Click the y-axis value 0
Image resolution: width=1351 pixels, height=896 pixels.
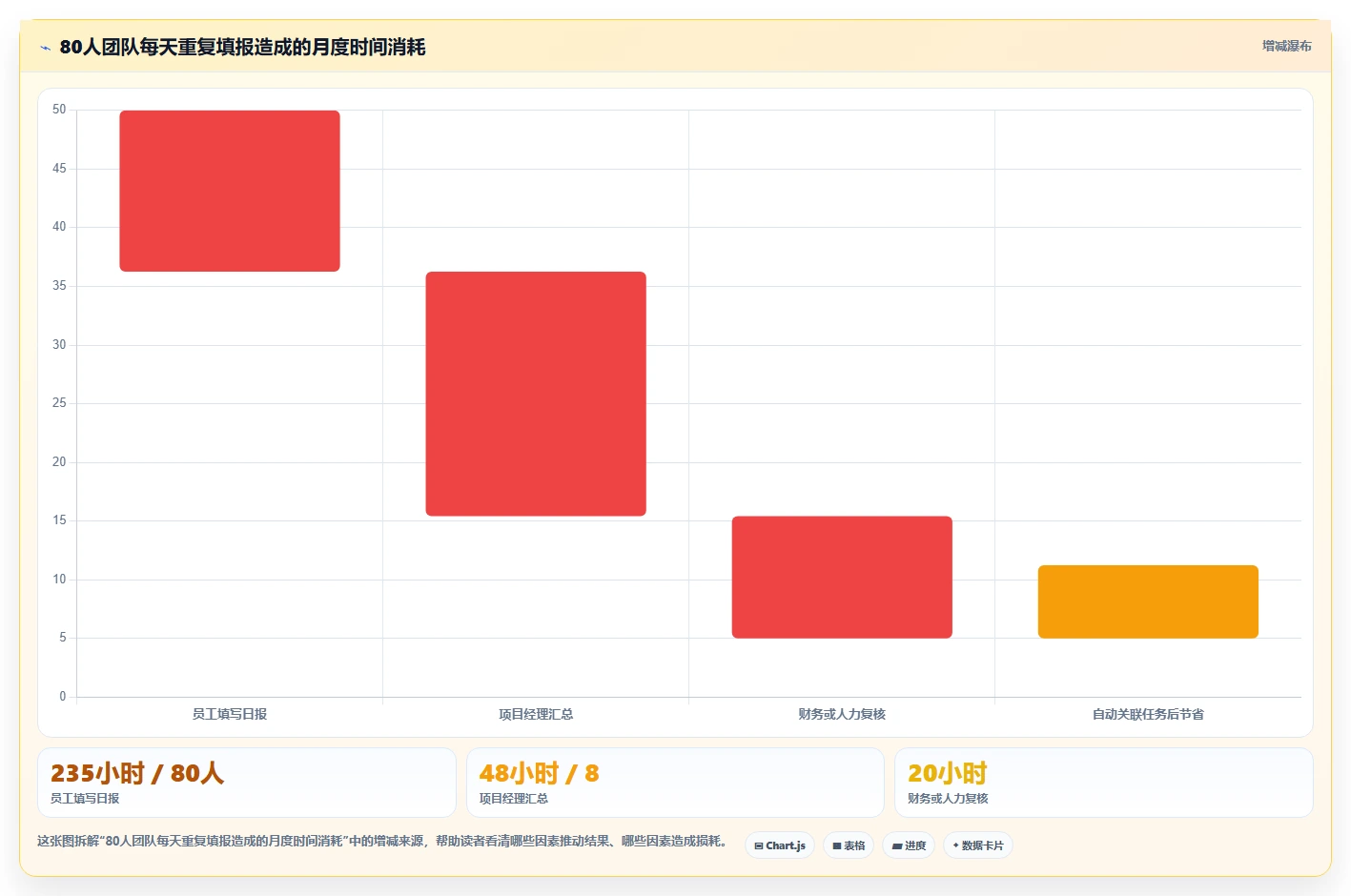[x=63, y=697]
